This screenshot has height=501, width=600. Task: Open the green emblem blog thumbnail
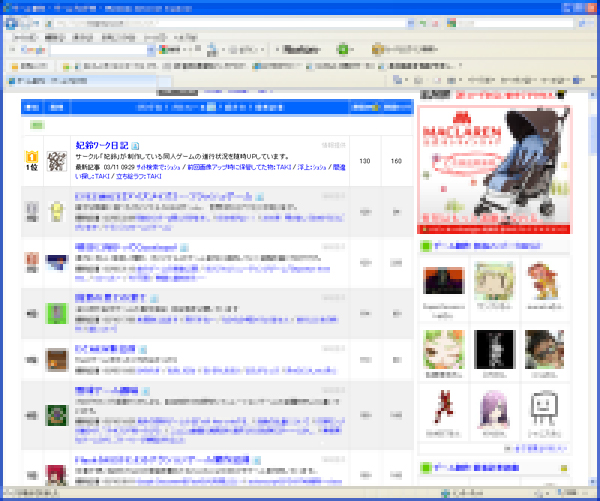57,415
